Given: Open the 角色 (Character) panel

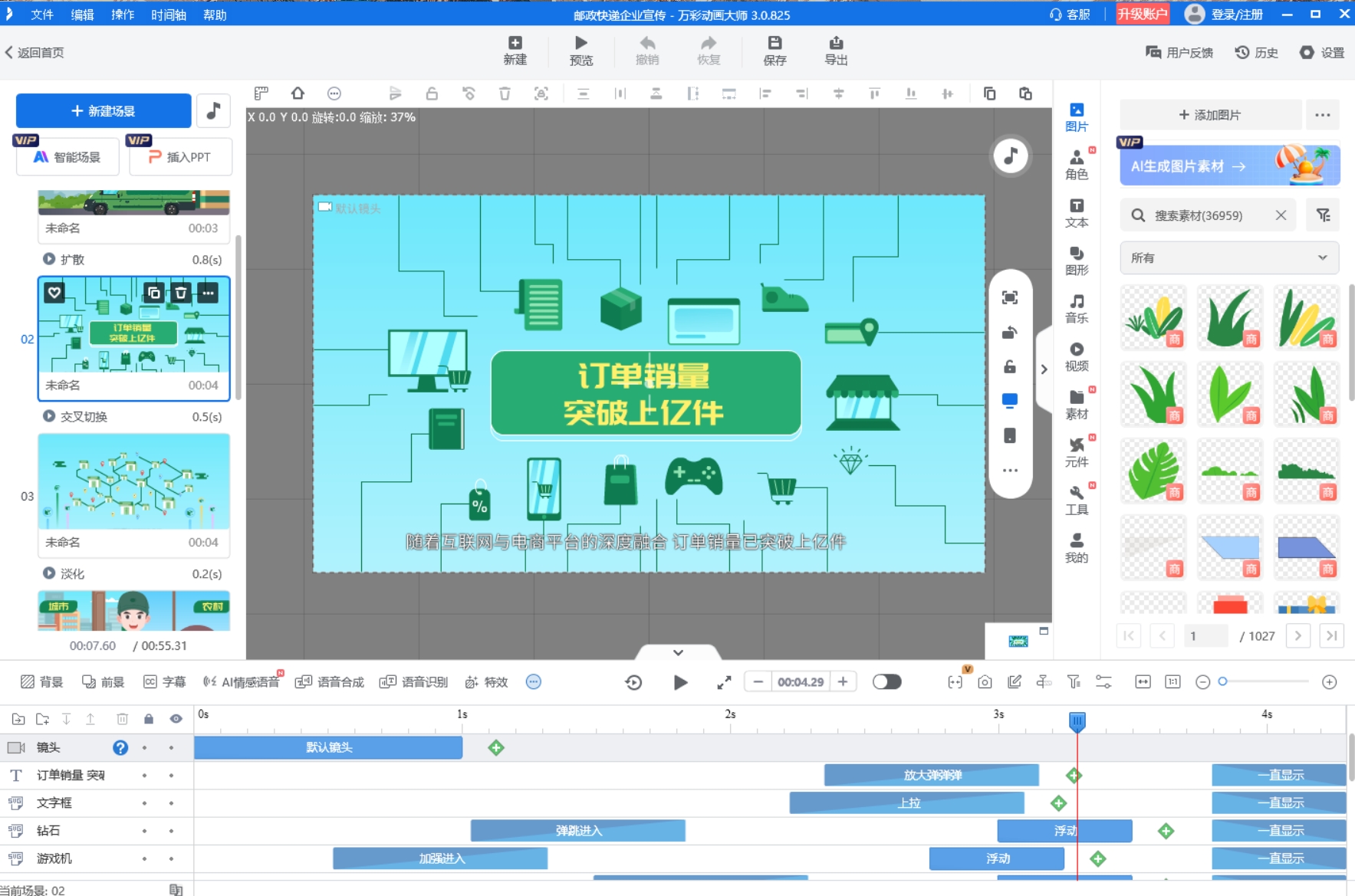Looking at the screenshot, I should pyautogui.click(x=1076, y=164).
